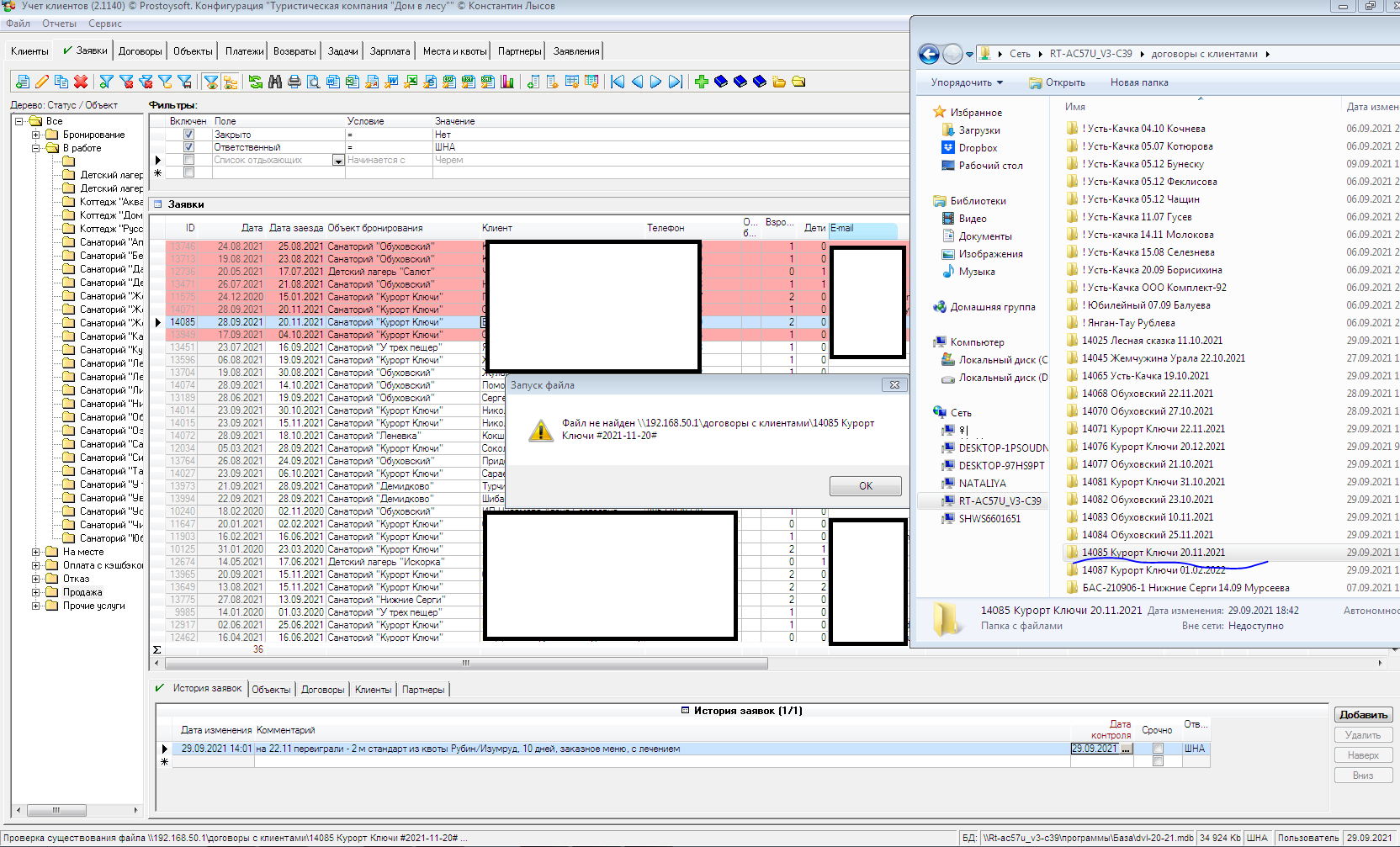Jump to the last record using navigation arrow
This screenshot has height=847, width=1400.
(676, 82)
